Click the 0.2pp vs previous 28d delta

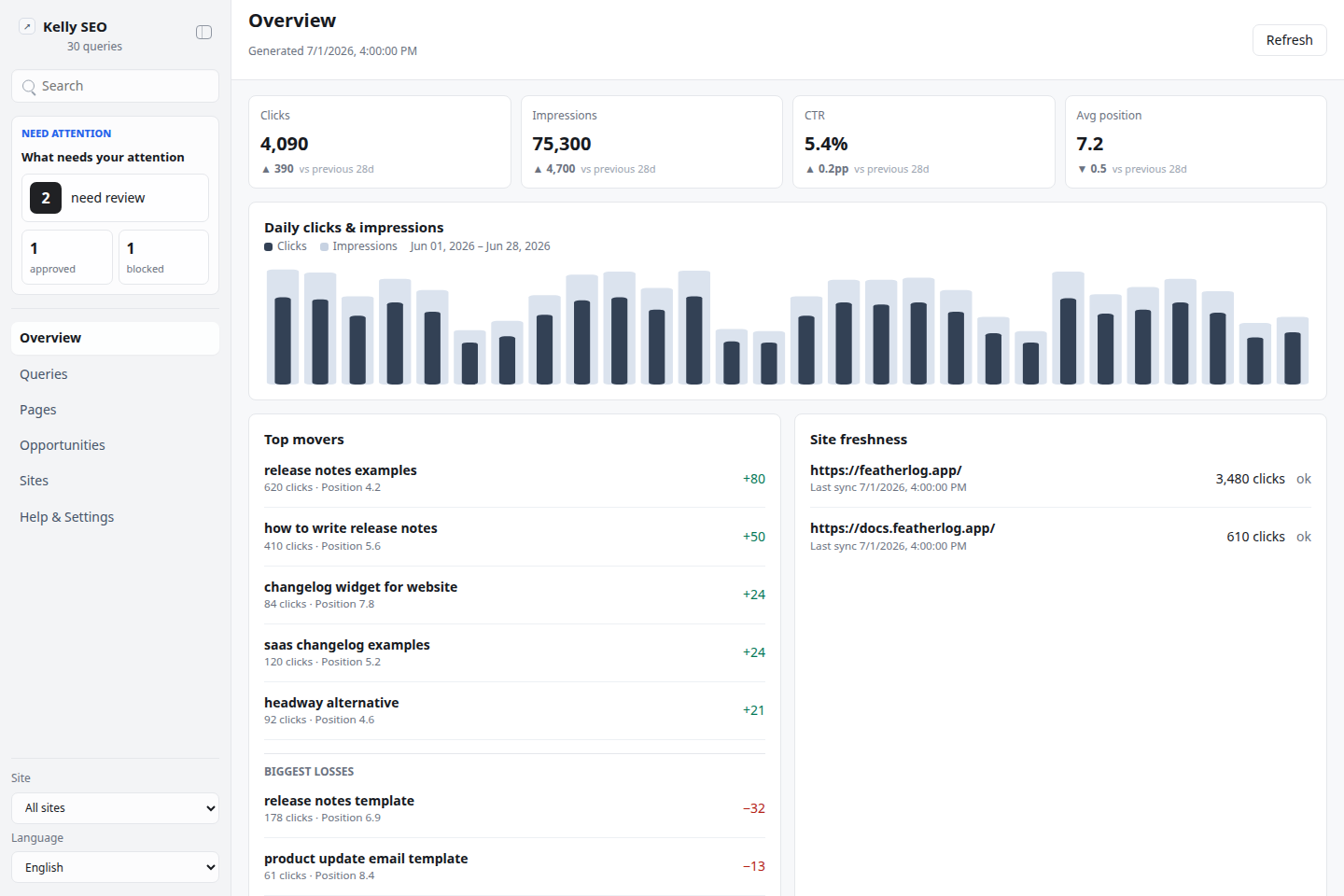[x=867, y=169]
